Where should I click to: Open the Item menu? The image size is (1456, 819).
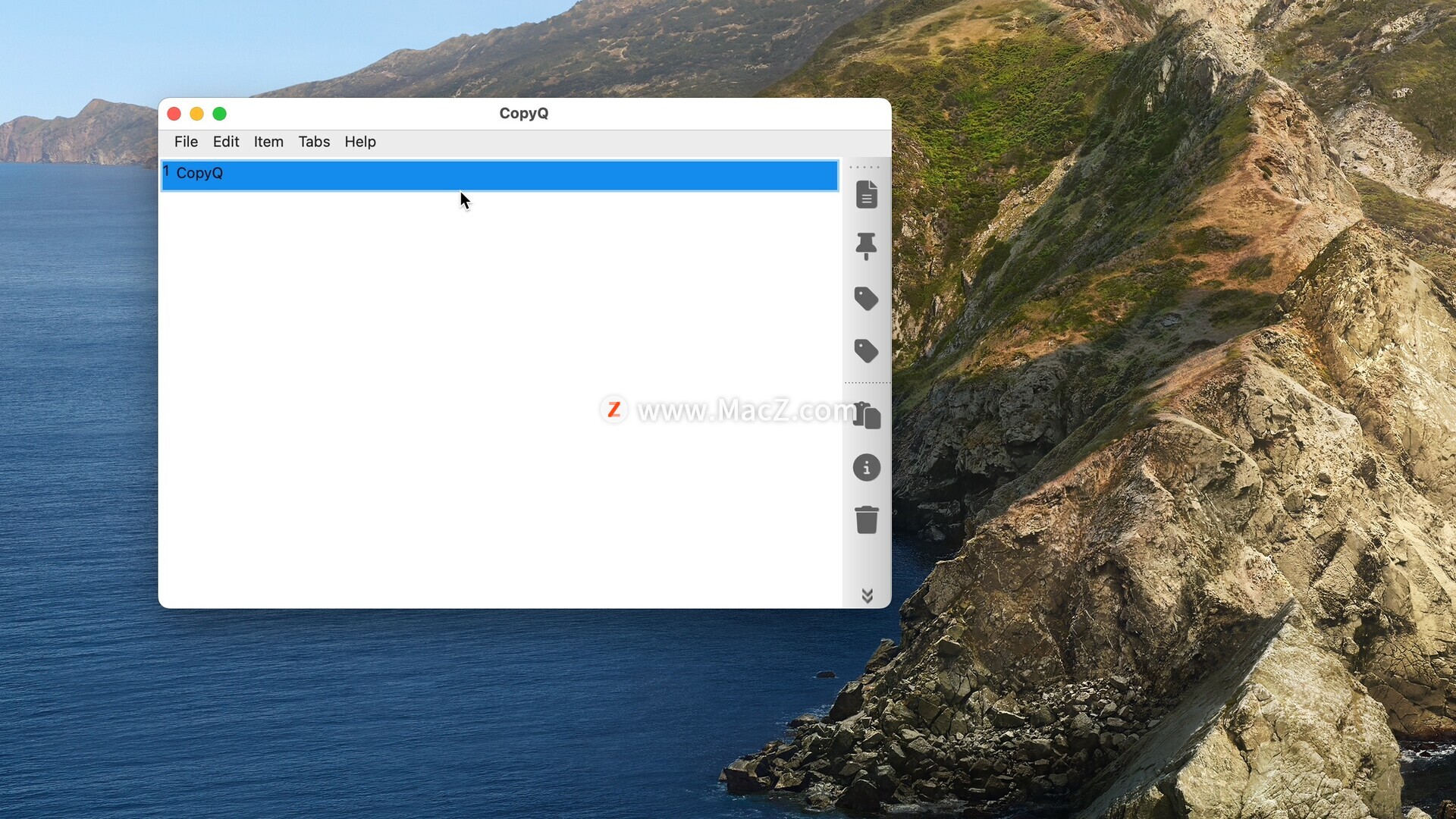tap(268, 142)
